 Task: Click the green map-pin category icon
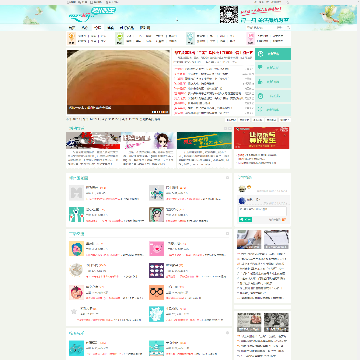pyautogui.click(x=120, y=38)
